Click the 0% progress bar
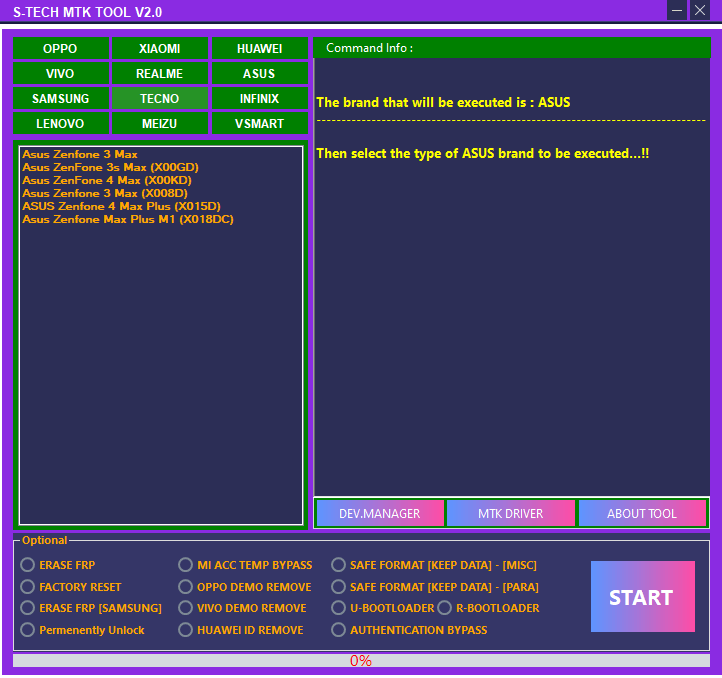This screenshot has width=722, height=678. coord(361,660)
